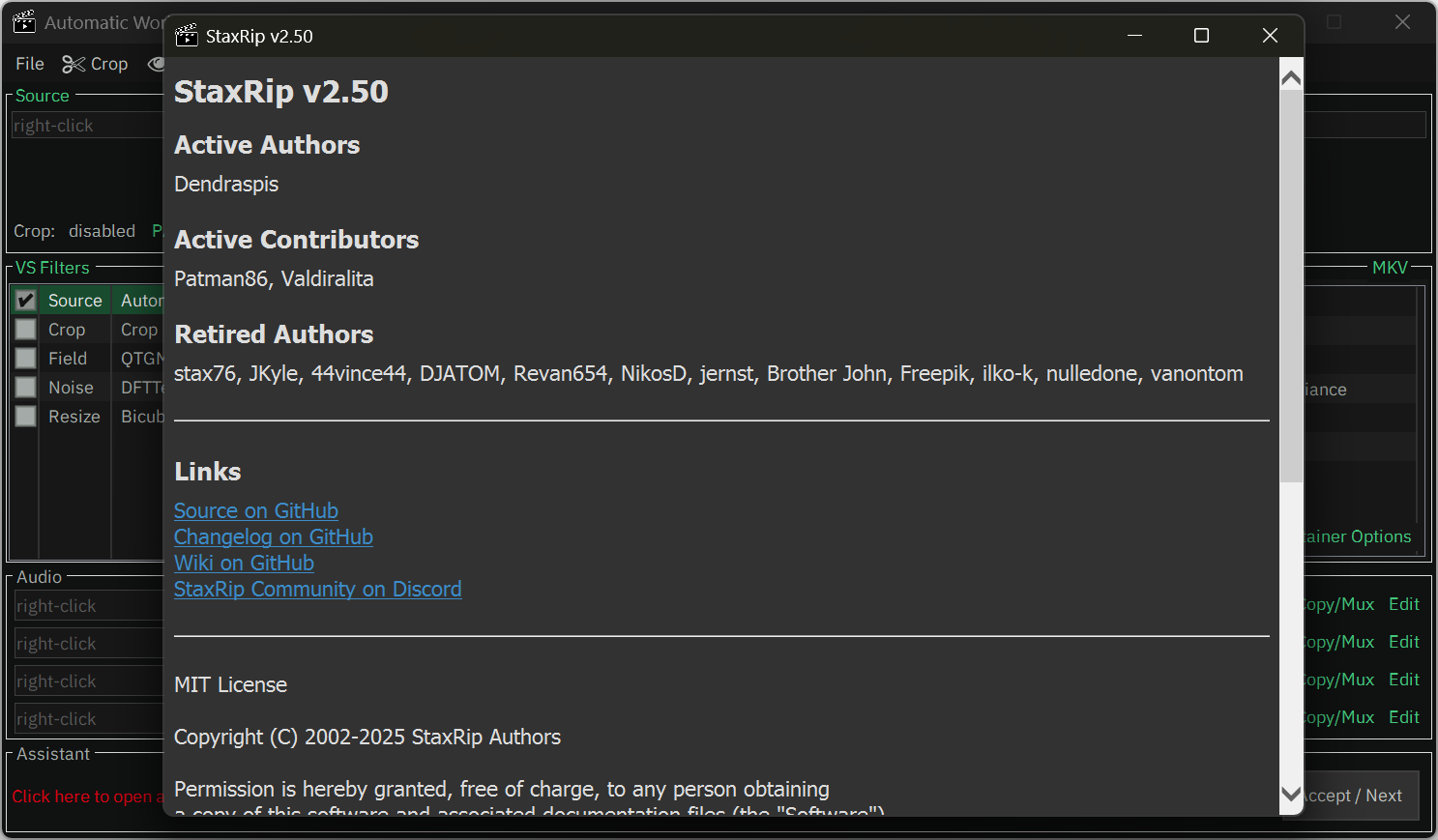
Task: Click the Dendraspis author name
Action: 226,184
